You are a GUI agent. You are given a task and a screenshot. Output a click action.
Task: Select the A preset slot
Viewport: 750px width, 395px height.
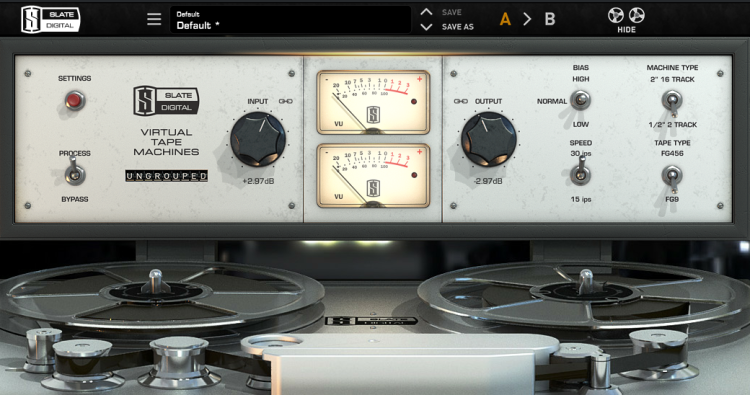pyautogui.click(x=505, y=19)
